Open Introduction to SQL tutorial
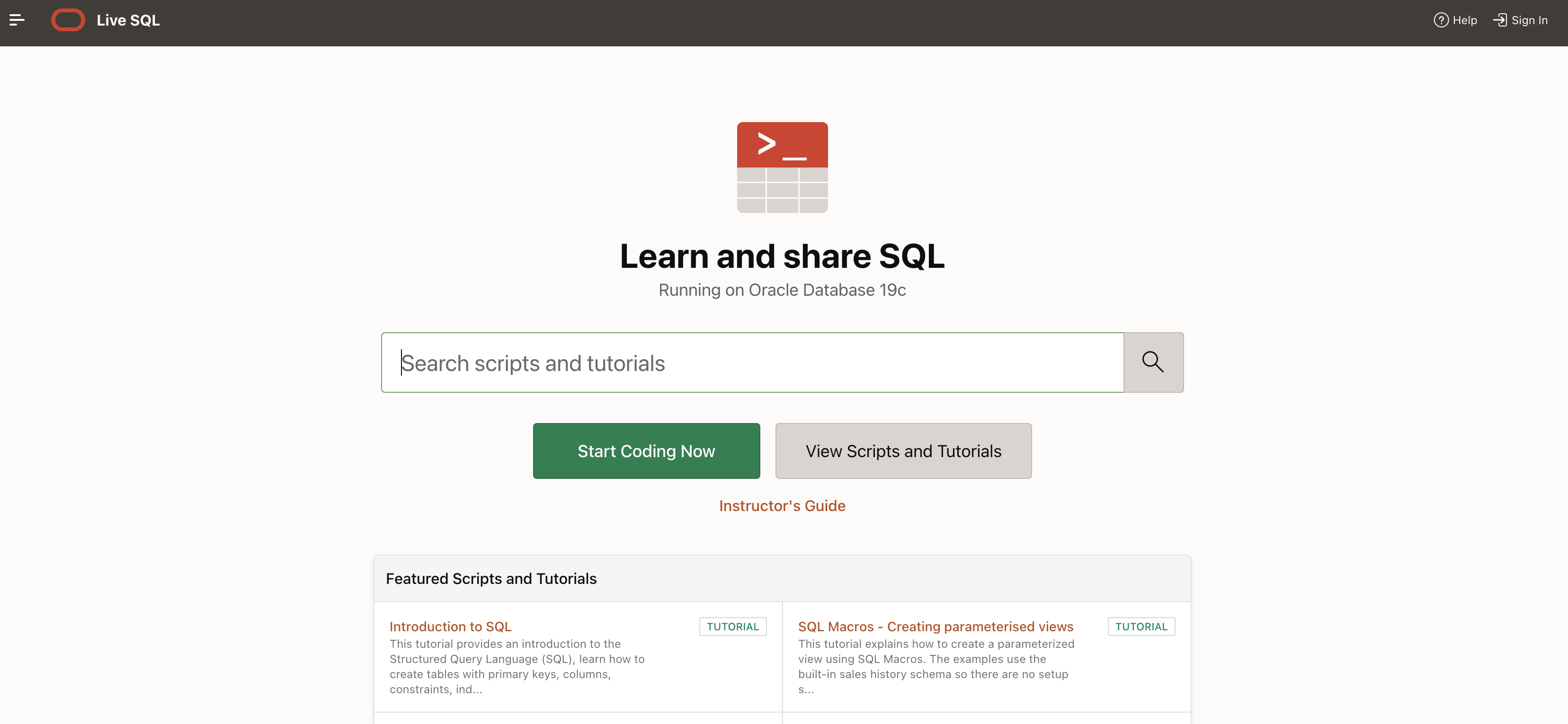This screenshot has width=1568, height=724. pyautogui.click(x=450, y=626)
